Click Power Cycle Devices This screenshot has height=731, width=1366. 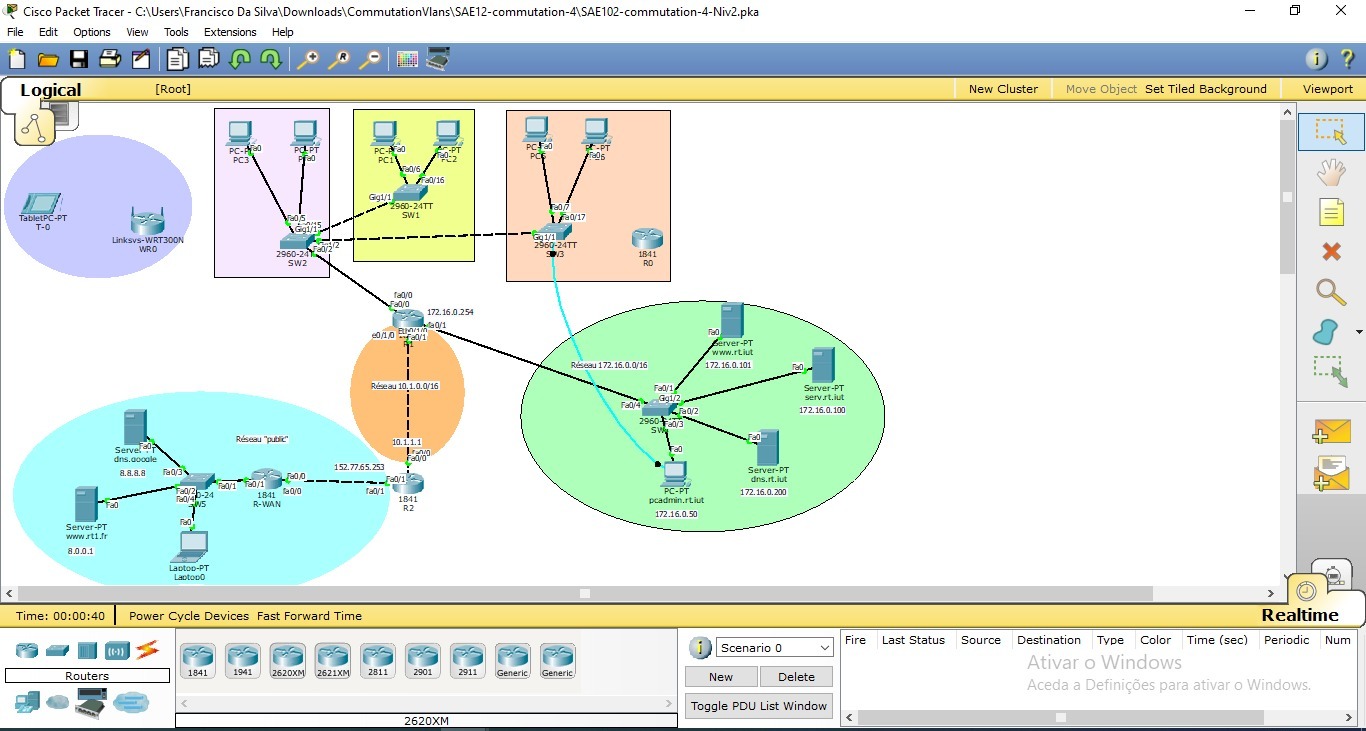[189, 616]
